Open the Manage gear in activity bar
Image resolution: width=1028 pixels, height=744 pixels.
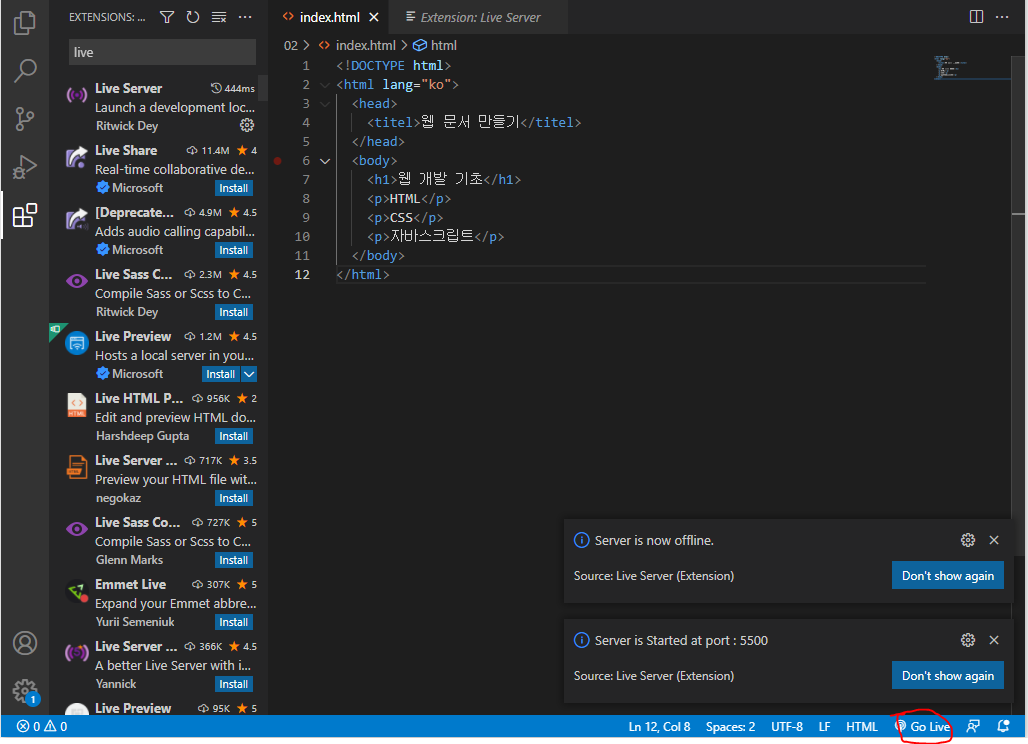[x=25, y=691]
